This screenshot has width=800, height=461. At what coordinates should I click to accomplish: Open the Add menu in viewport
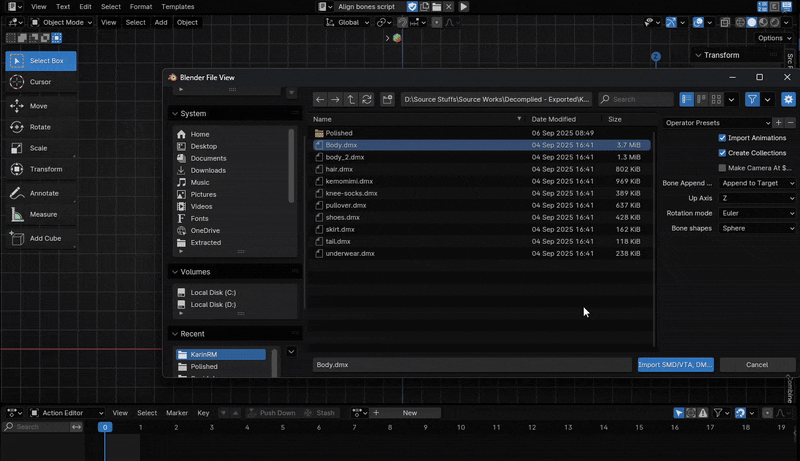161,22
